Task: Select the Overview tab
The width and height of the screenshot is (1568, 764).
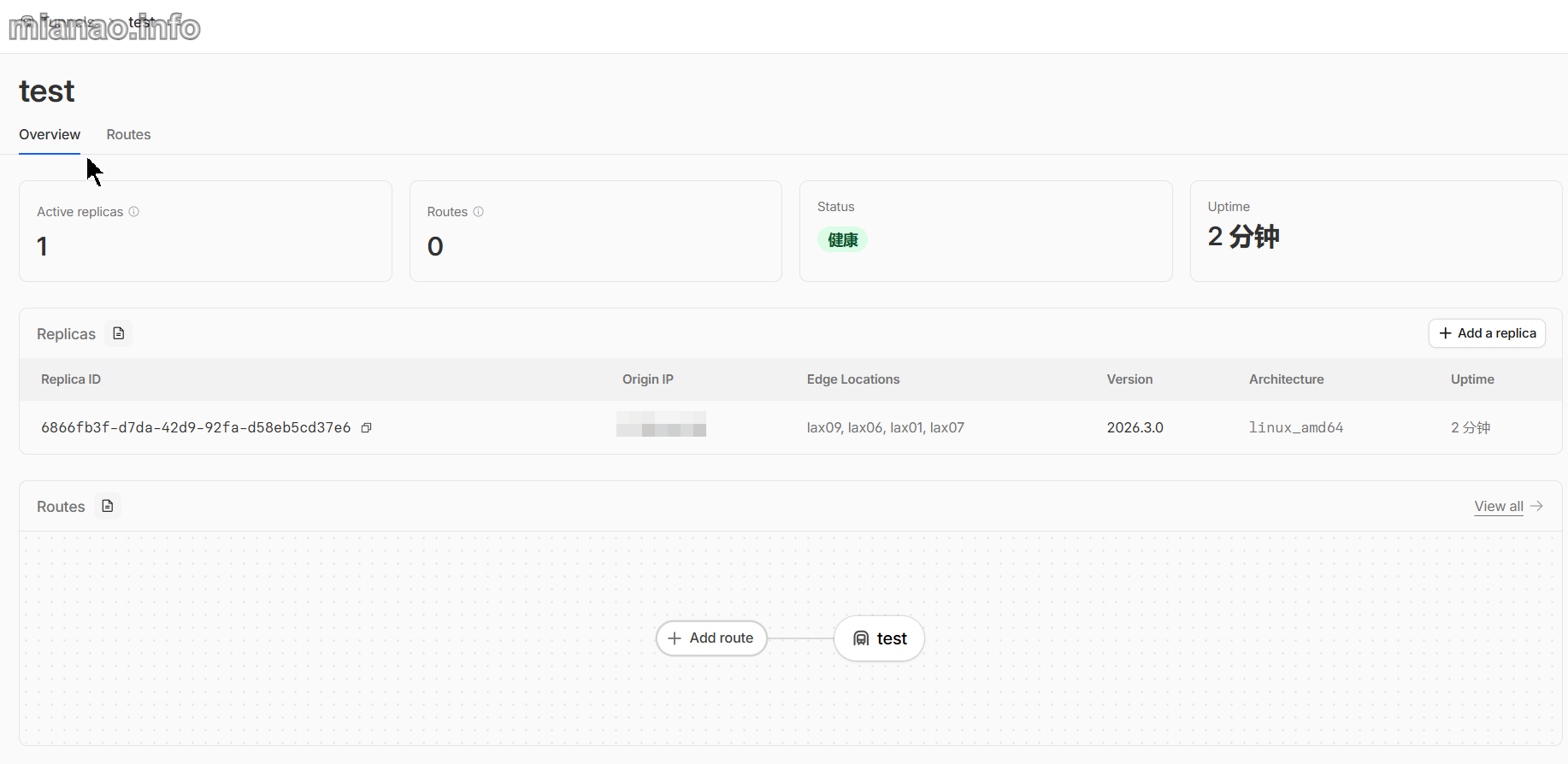Action: click(50, 135)
